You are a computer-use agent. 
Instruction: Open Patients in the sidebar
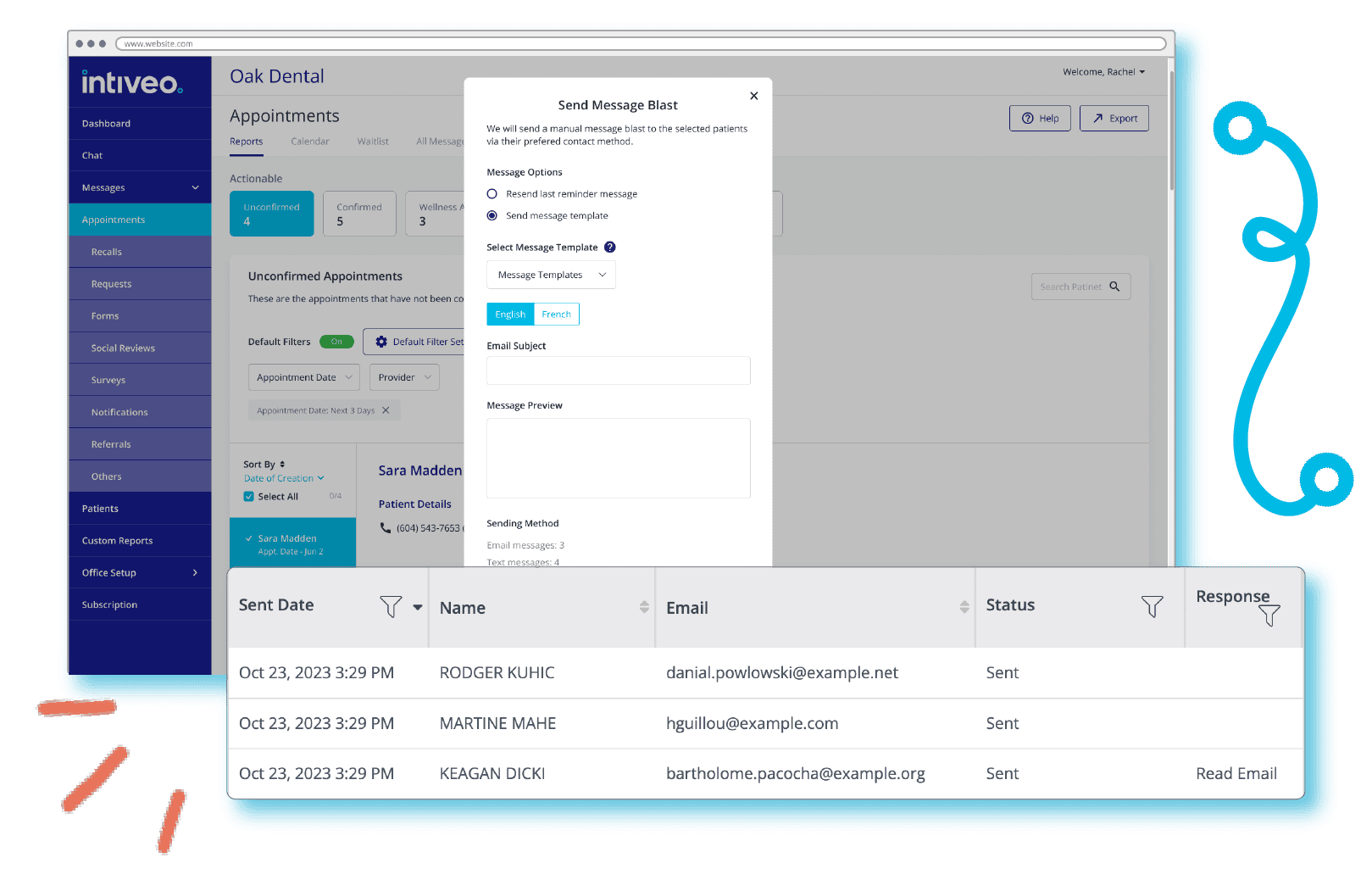point(140,509)
